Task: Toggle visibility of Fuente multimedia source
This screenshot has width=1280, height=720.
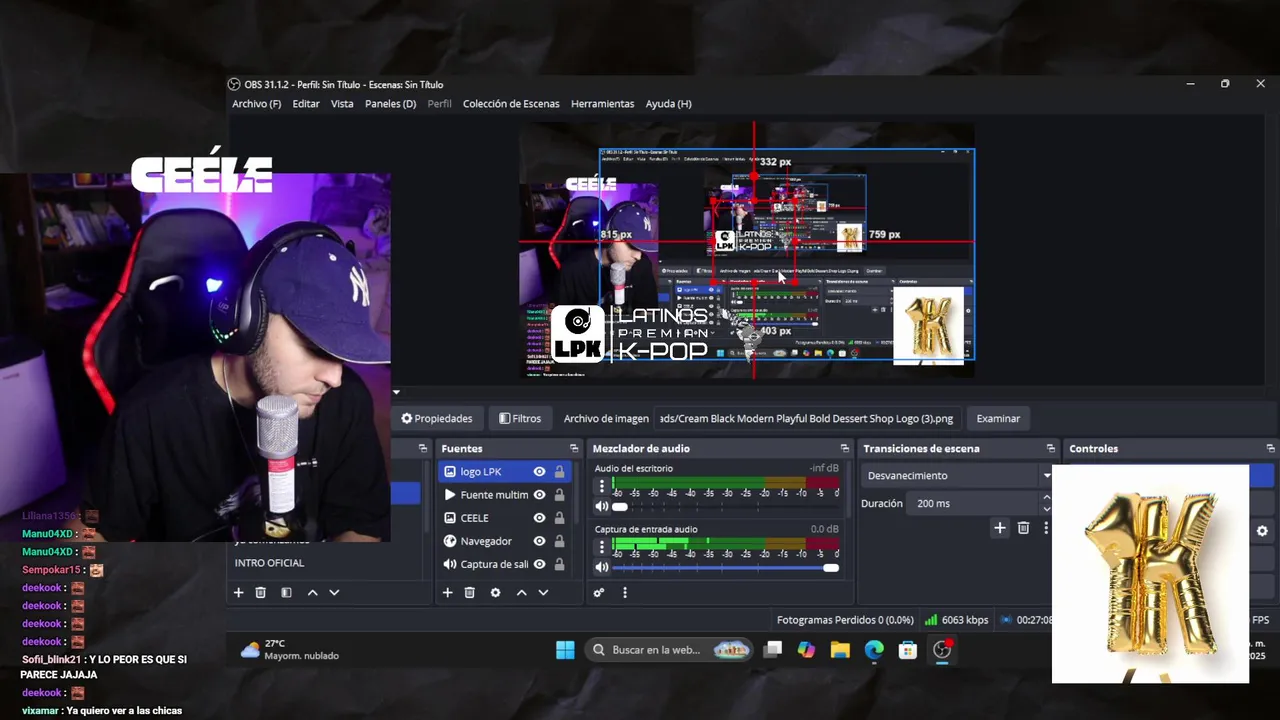Action: pyautogui.click(x=539, y=495)
